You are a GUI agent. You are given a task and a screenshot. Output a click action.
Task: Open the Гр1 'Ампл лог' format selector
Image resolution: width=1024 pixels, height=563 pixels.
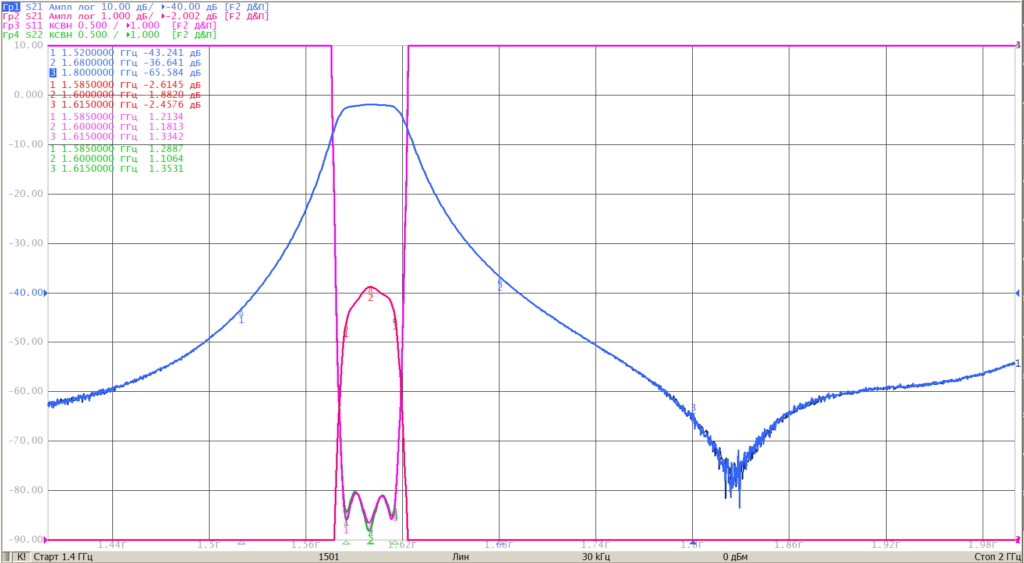tap(72, 7)
